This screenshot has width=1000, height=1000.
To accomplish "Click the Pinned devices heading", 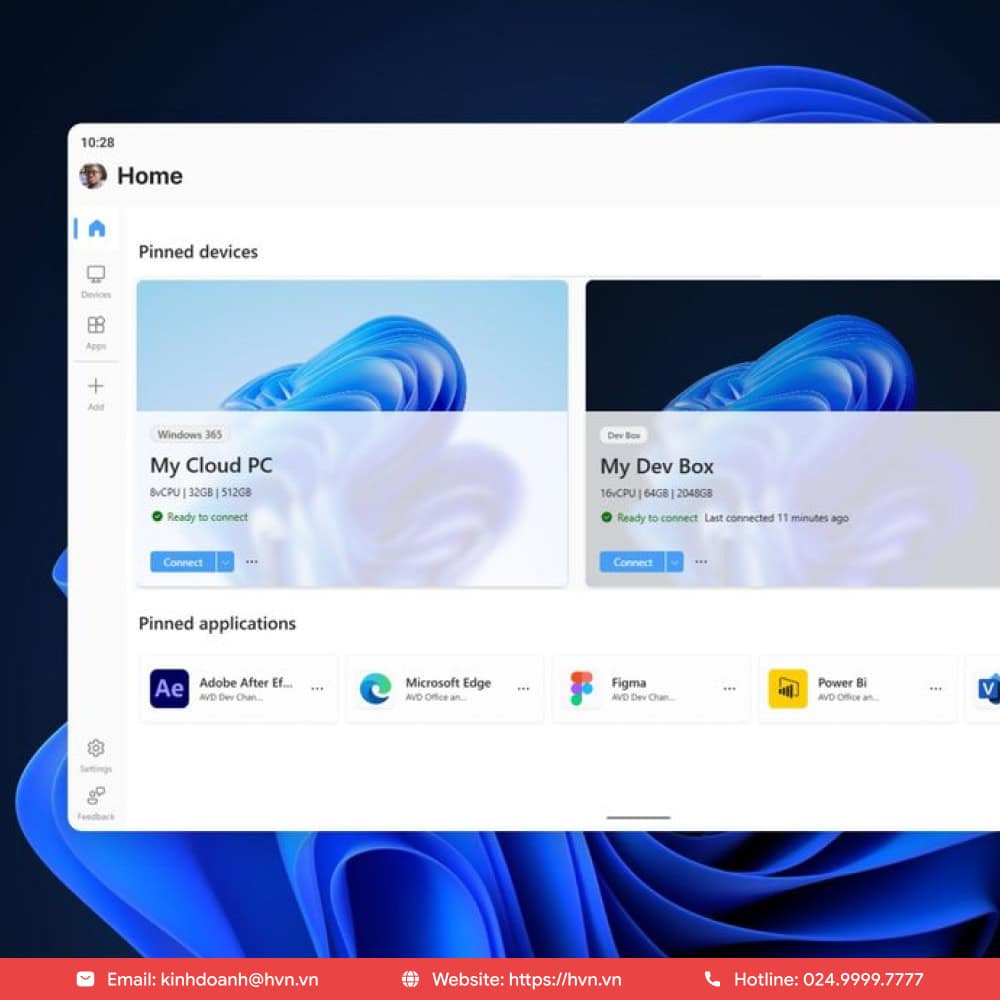I will (198, 252).
